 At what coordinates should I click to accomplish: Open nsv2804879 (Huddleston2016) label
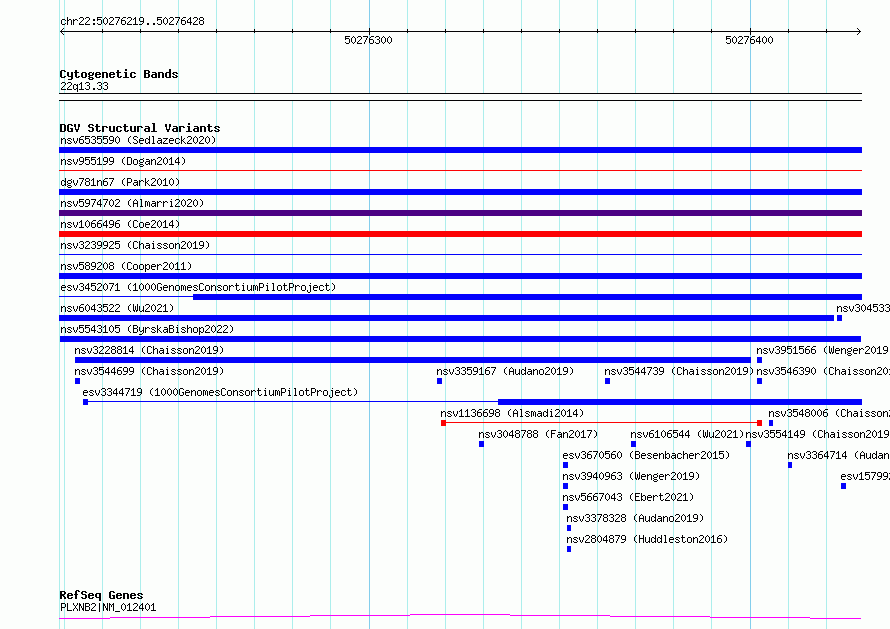pyautogui.click(x=647, y=539)
